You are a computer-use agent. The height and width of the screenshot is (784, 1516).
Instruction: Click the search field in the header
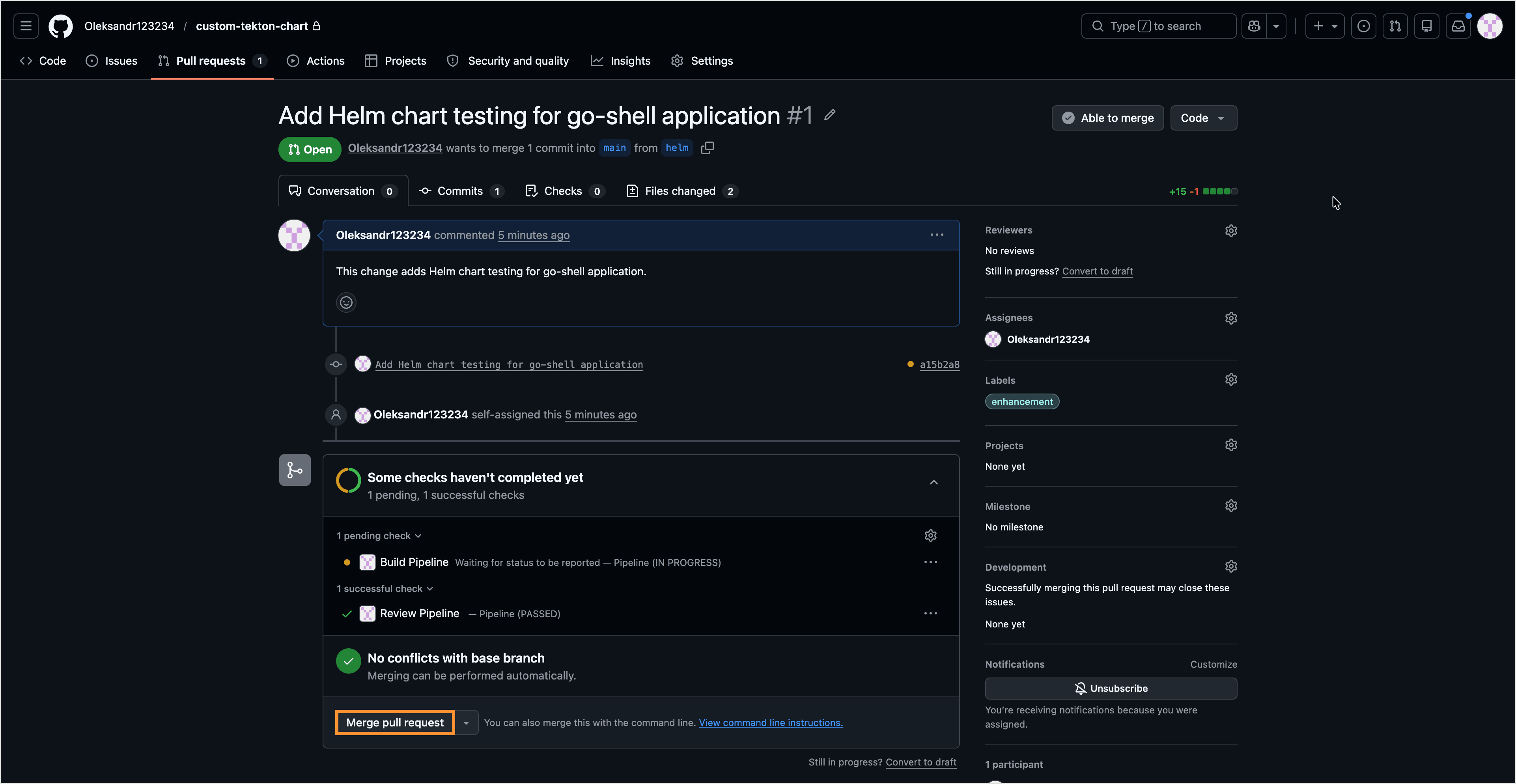pyautogui.click(x=1159, y=26)
